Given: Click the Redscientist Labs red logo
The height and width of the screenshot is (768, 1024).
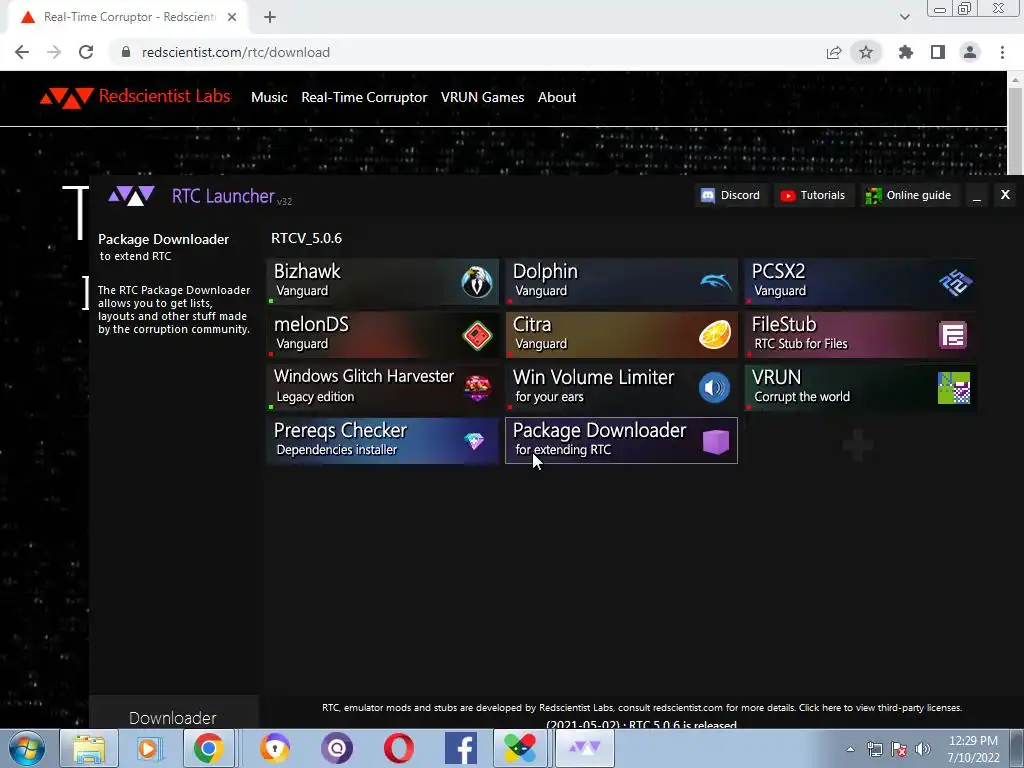Looking at the screenshot, I should click(66, 98).
